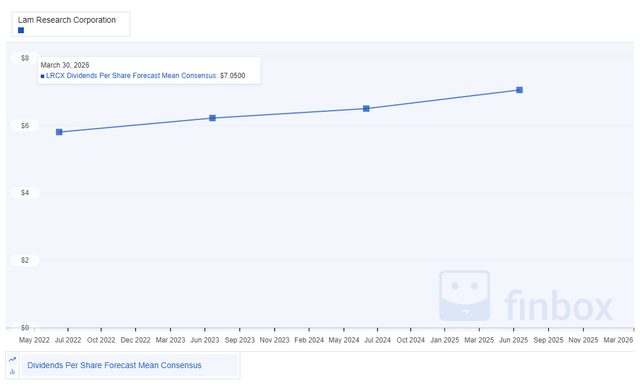Click Lam Research legend blue square
Image resolution: width=640 pixels, height=385 pixels.
[21, 30]
